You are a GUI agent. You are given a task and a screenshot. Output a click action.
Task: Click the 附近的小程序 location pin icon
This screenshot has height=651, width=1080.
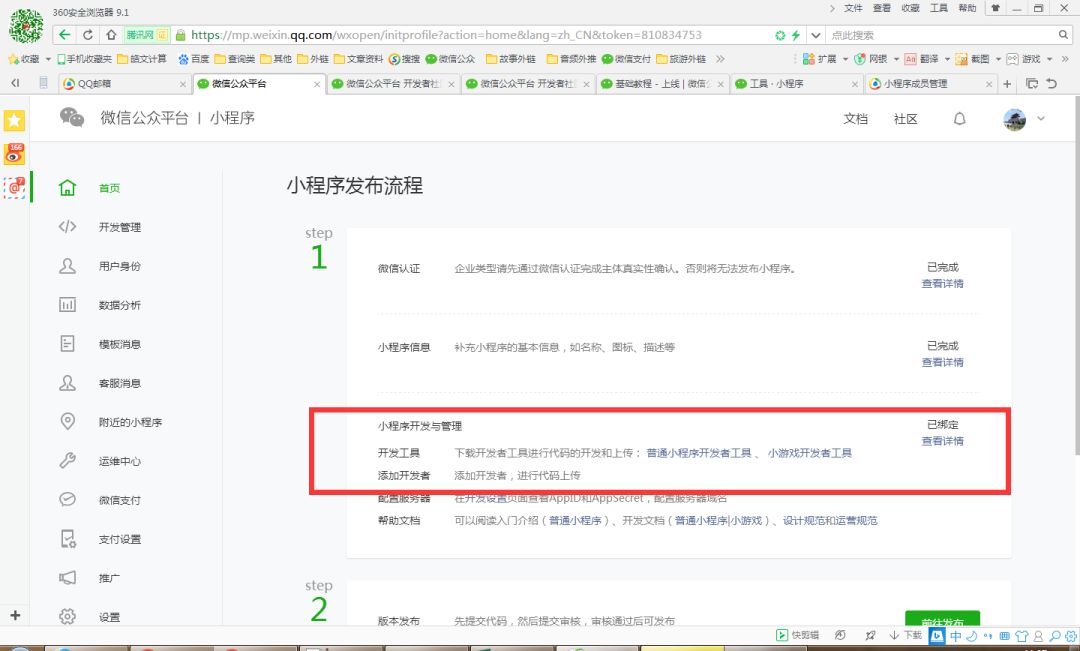click(x=68, y=422)
